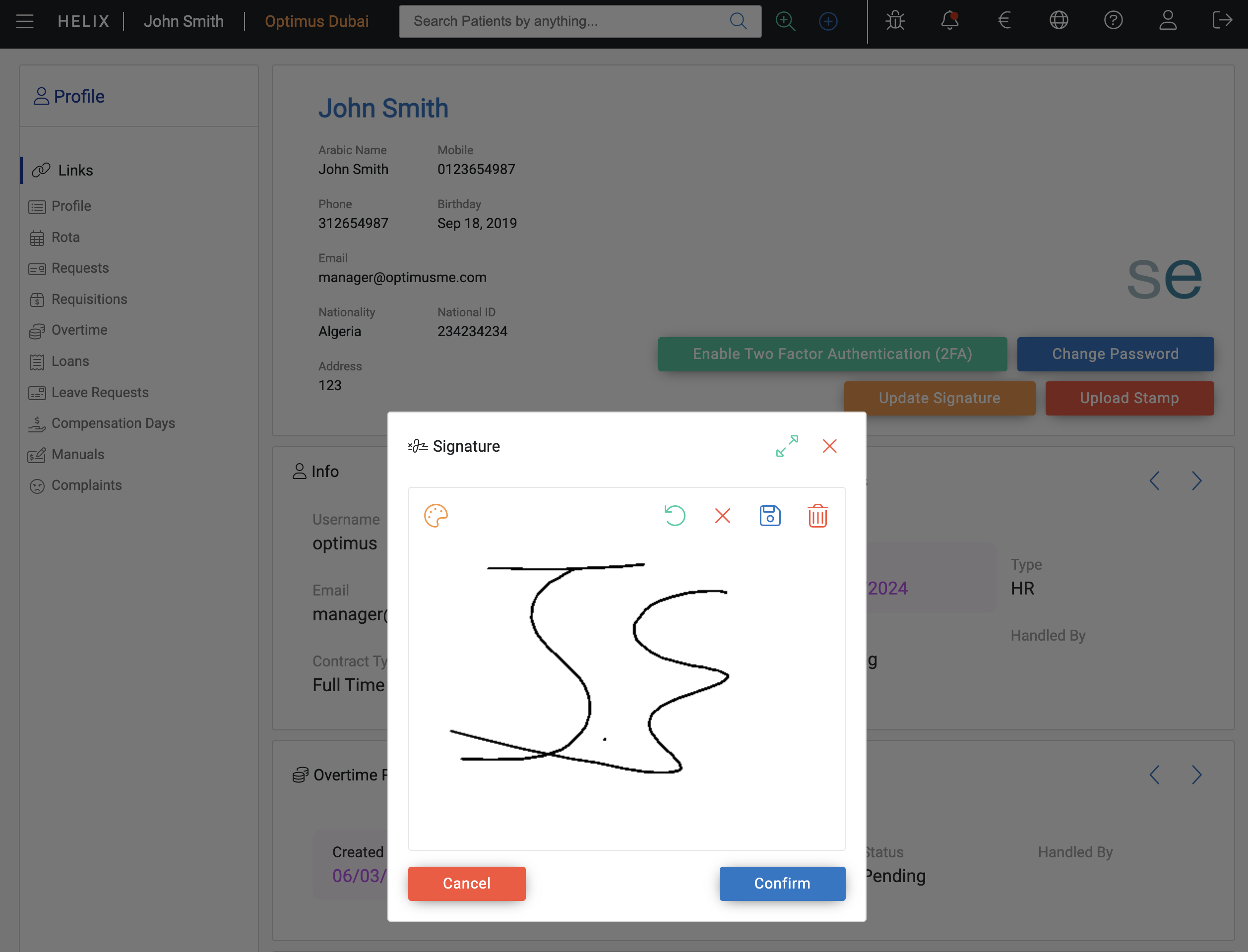Delete signature using trash icon

point(817,516)
